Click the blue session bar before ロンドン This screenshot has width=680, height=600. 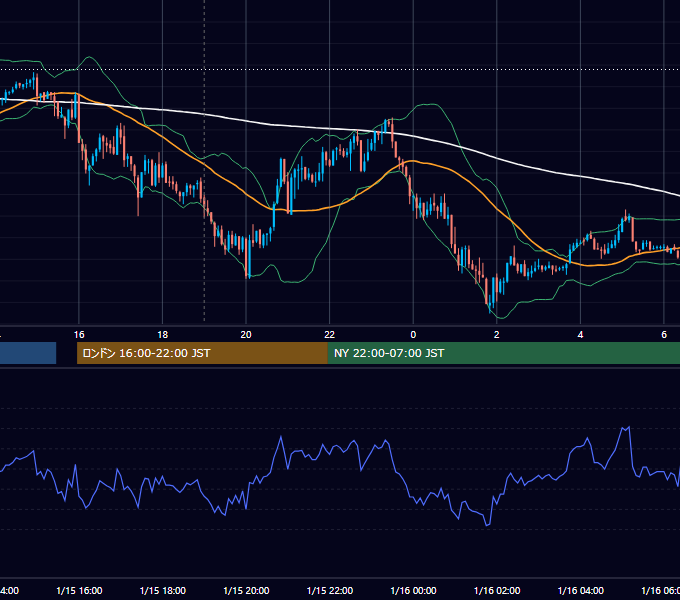point(28,353)
